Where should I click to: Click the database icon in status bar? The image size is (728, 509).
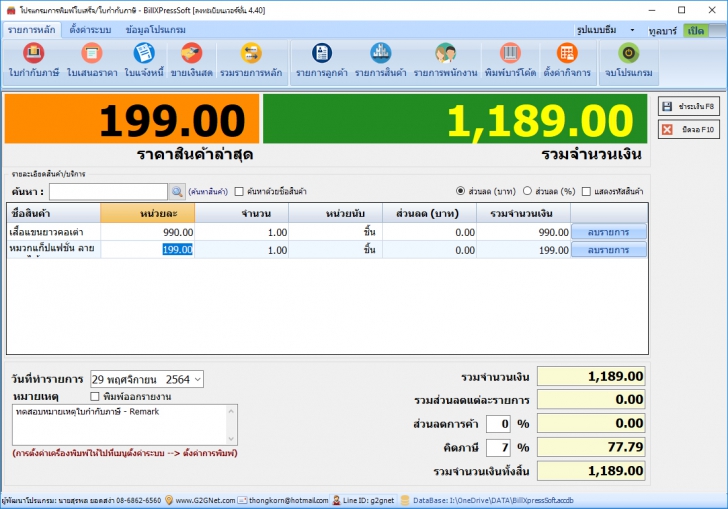[405, 500]
